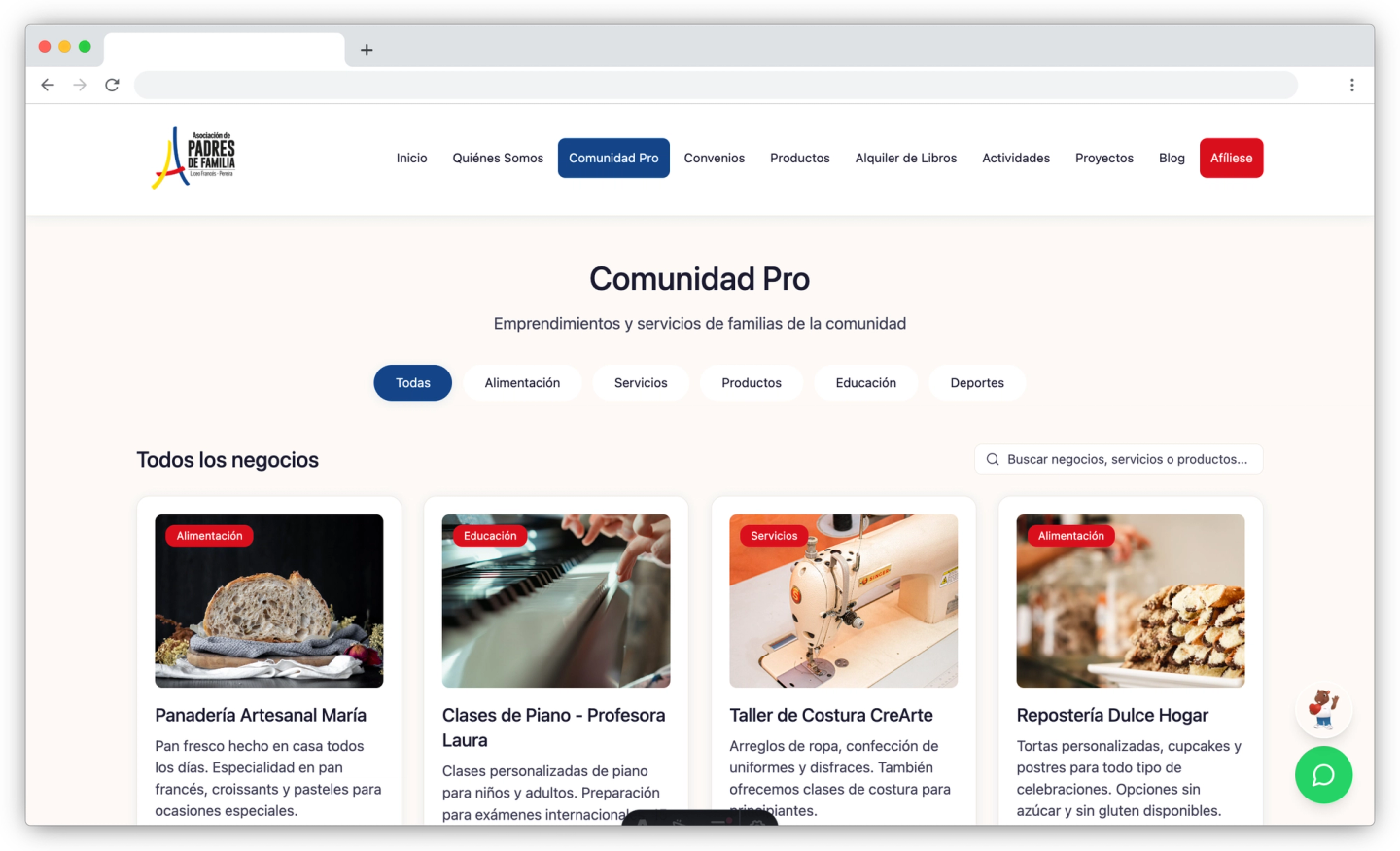
Task: Click the Todos los negocios heading
Action: point(227,460)
